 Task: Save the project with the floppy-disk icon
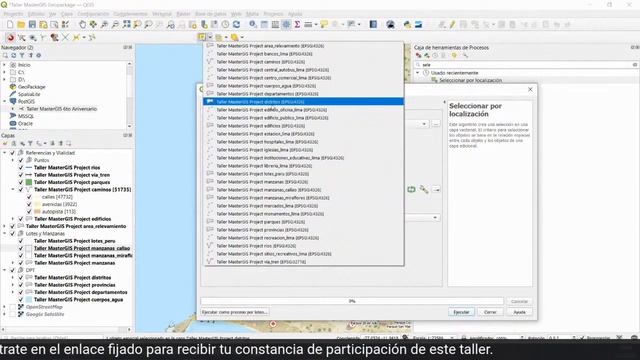coord(32,24)
